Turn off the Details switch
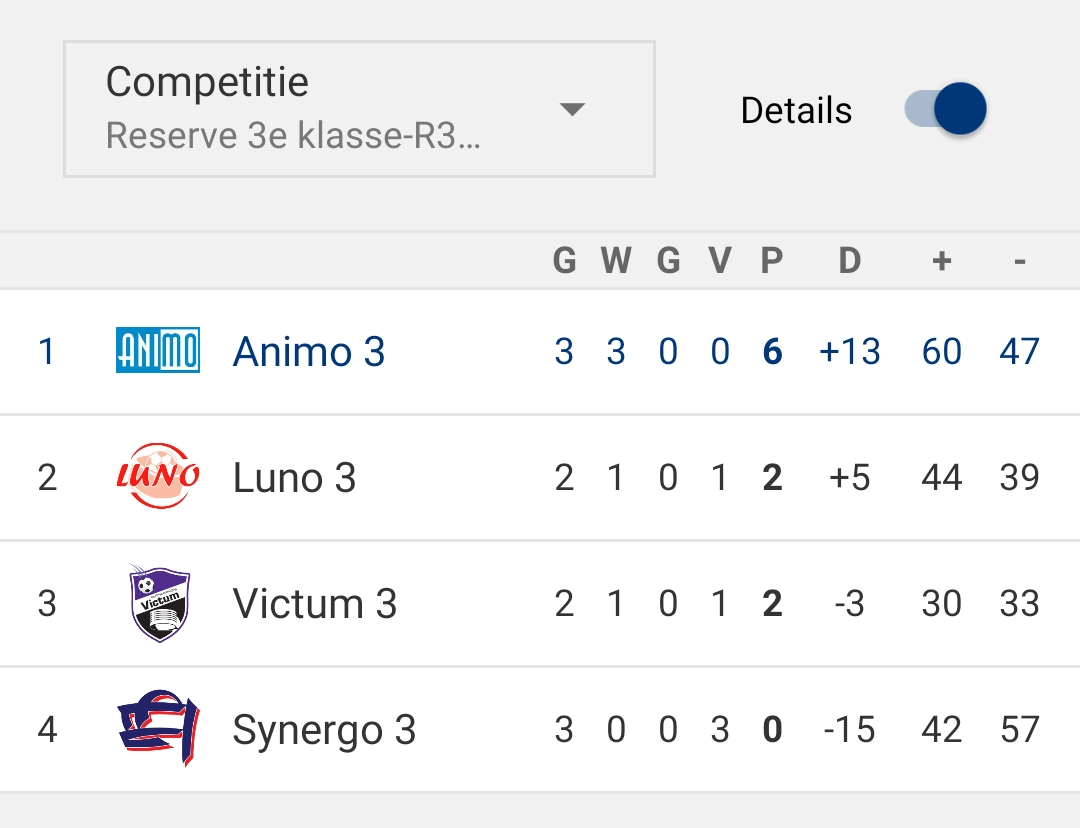 (x=945, y=109)
